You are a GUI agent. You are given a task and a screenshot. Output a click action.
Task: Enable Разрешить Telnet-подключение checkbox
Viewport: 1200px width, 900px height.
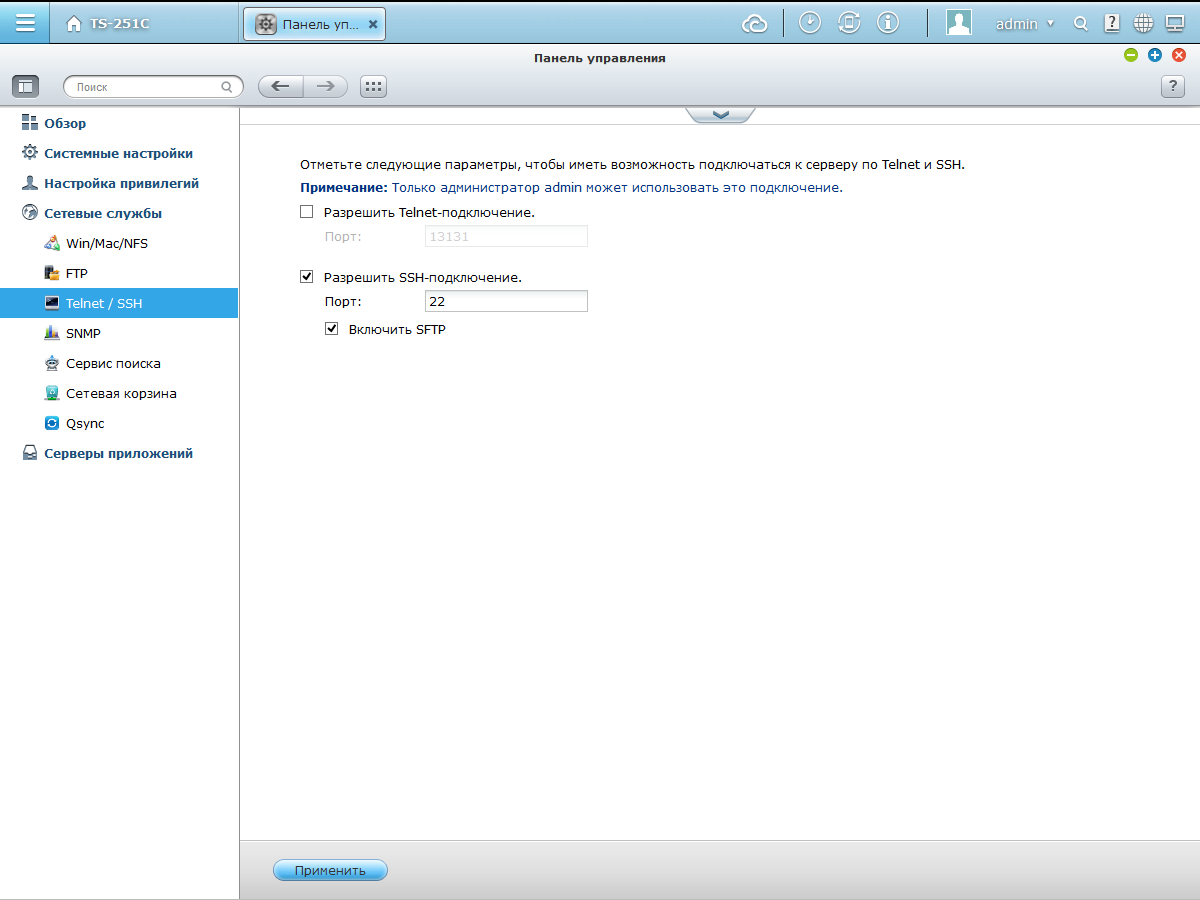(x=307, y=212)
